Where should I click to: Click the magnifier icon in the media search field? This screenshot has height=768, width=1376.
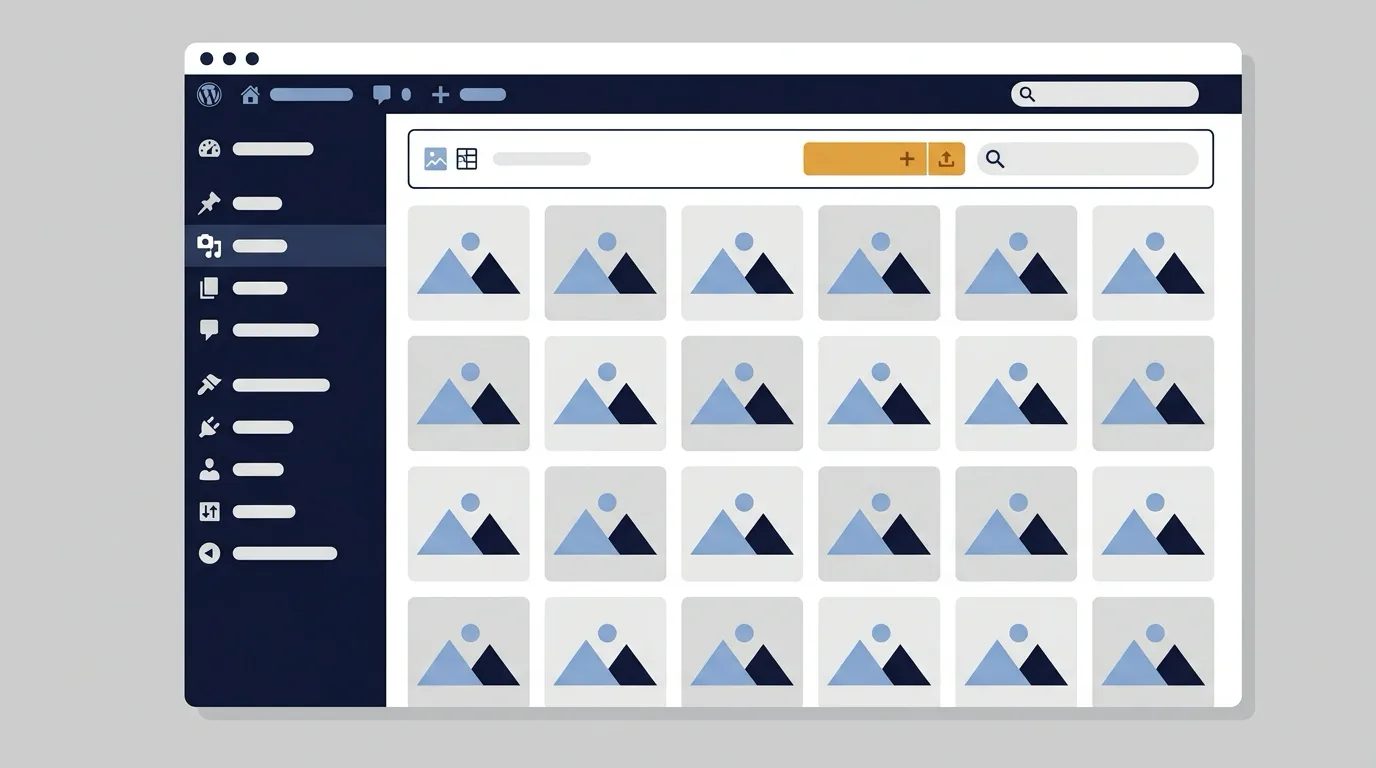[995, 159]
